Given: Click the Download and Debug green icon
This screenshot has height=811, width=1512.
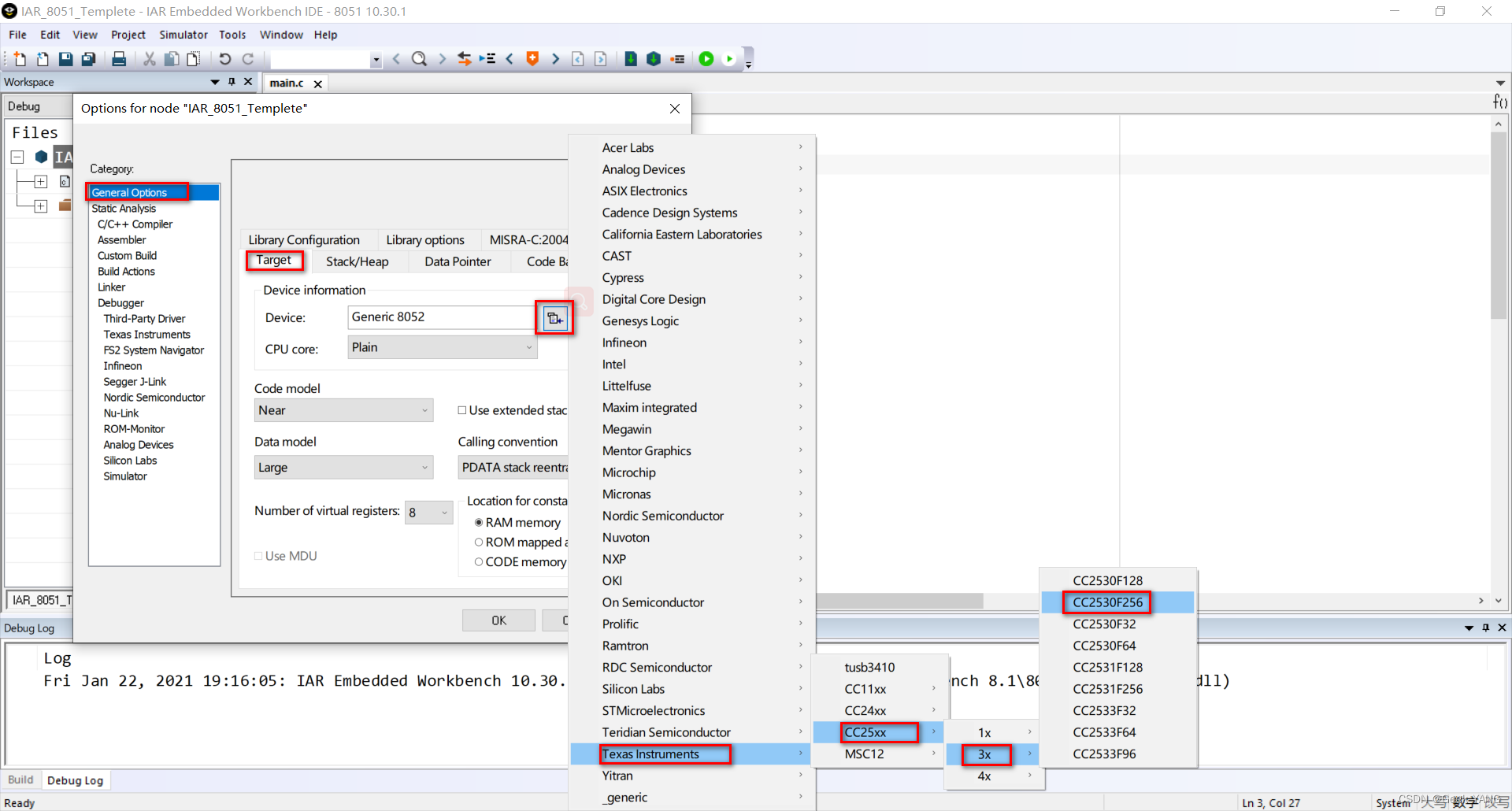Looking at the screenshot, I should [706, 59].
